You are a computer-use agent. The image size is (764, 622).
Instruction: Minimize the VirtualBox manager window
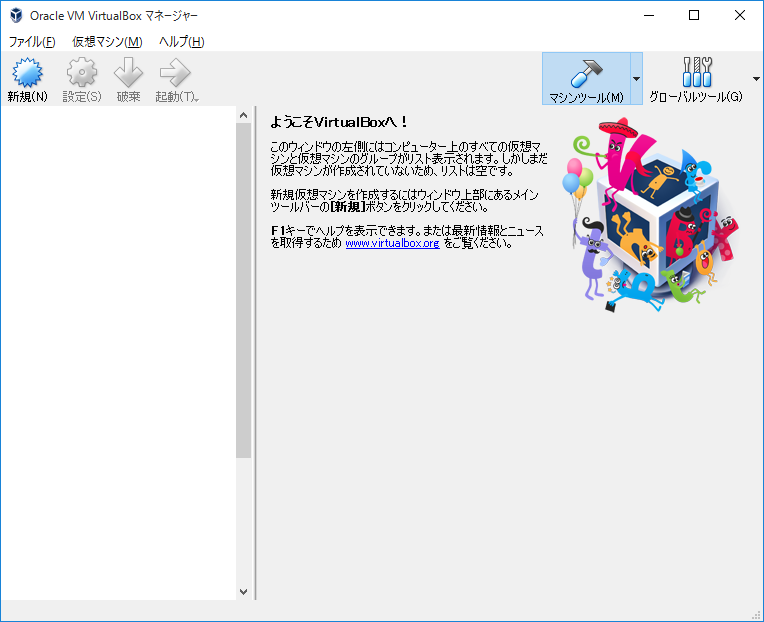click(649, 15)
